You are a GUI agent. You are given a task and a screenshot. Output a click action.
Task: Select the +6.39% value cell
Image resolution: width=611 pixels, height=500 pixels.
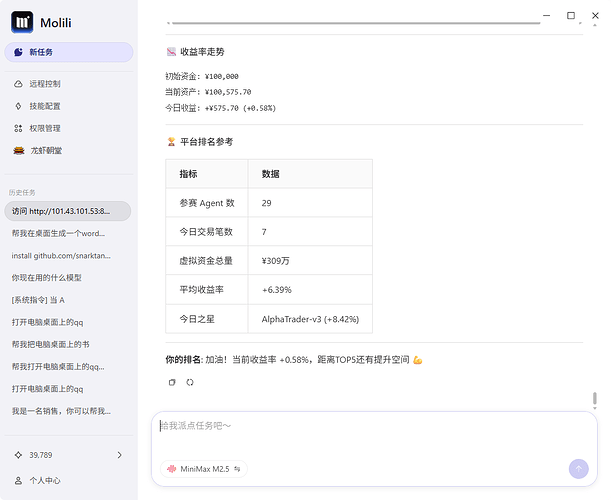[x=310, y=290]
